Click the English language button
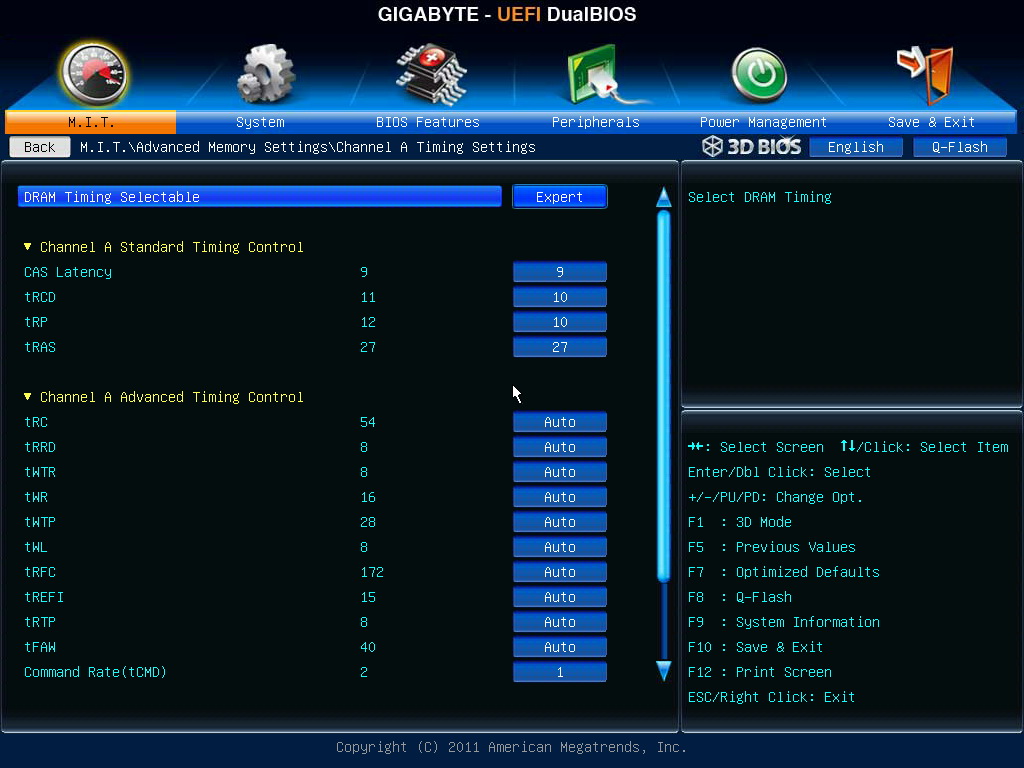The image size is (1024, 768). [x=856, y=147]
